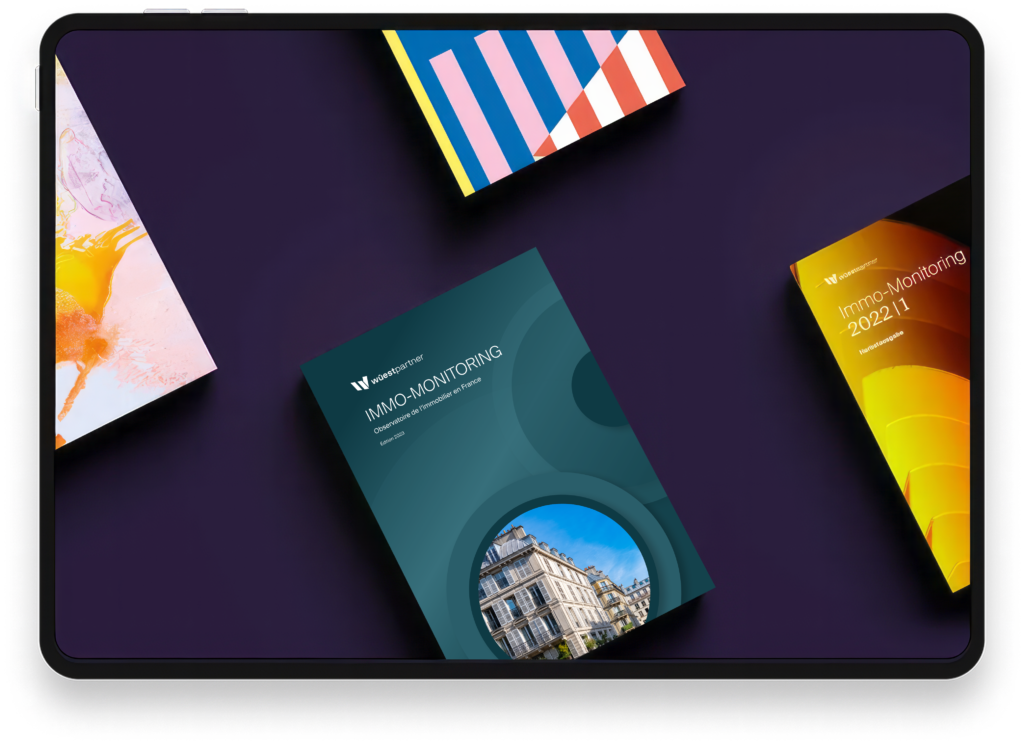Viewport: 1024px width, 745px height.
Task: Open the pink and blue striped cover
Action: (x=534, y=112)
